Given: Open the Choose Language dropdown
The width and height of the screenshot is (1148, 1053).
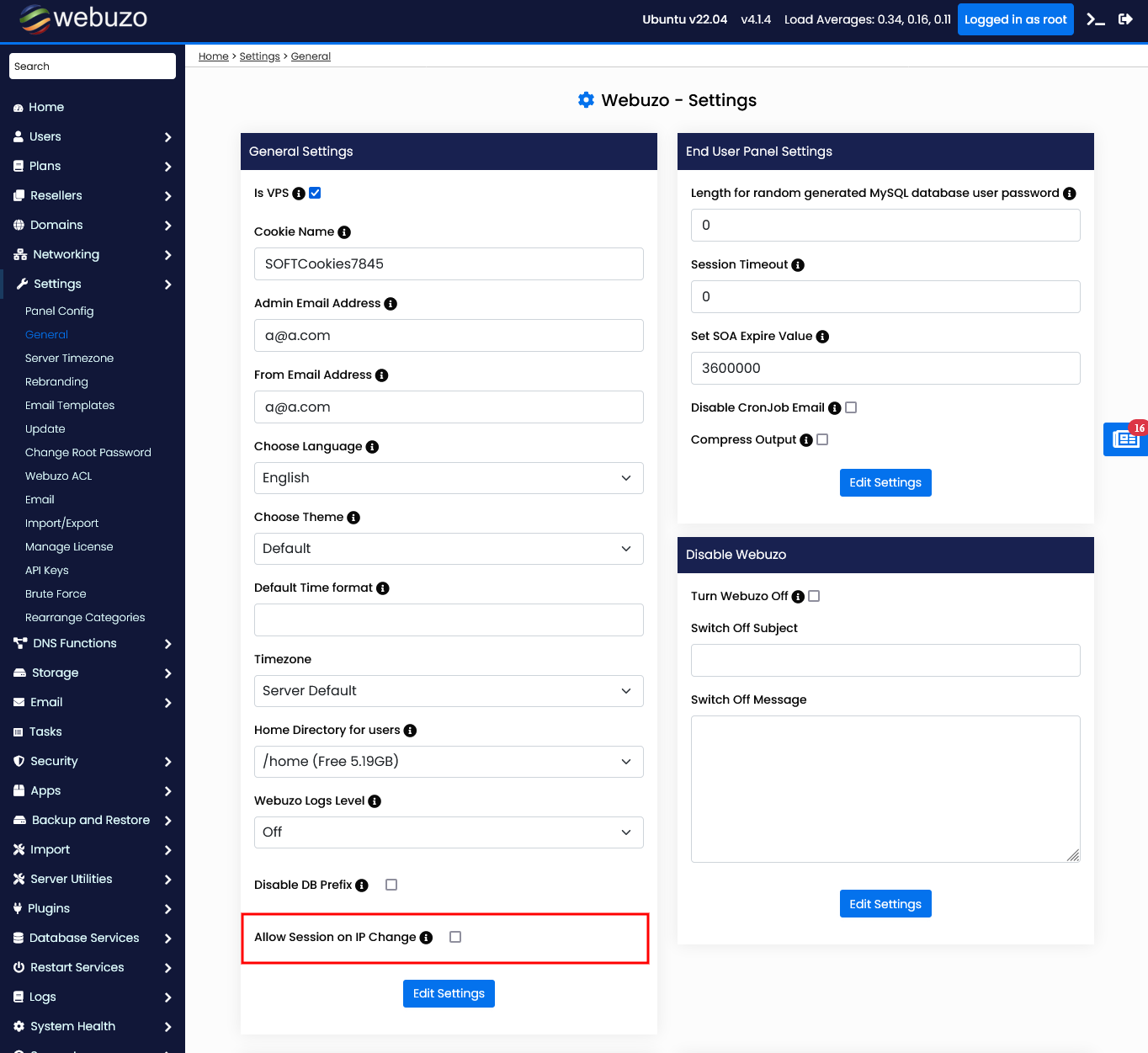Looking at the screenshot, I should (x=449, y=478).
